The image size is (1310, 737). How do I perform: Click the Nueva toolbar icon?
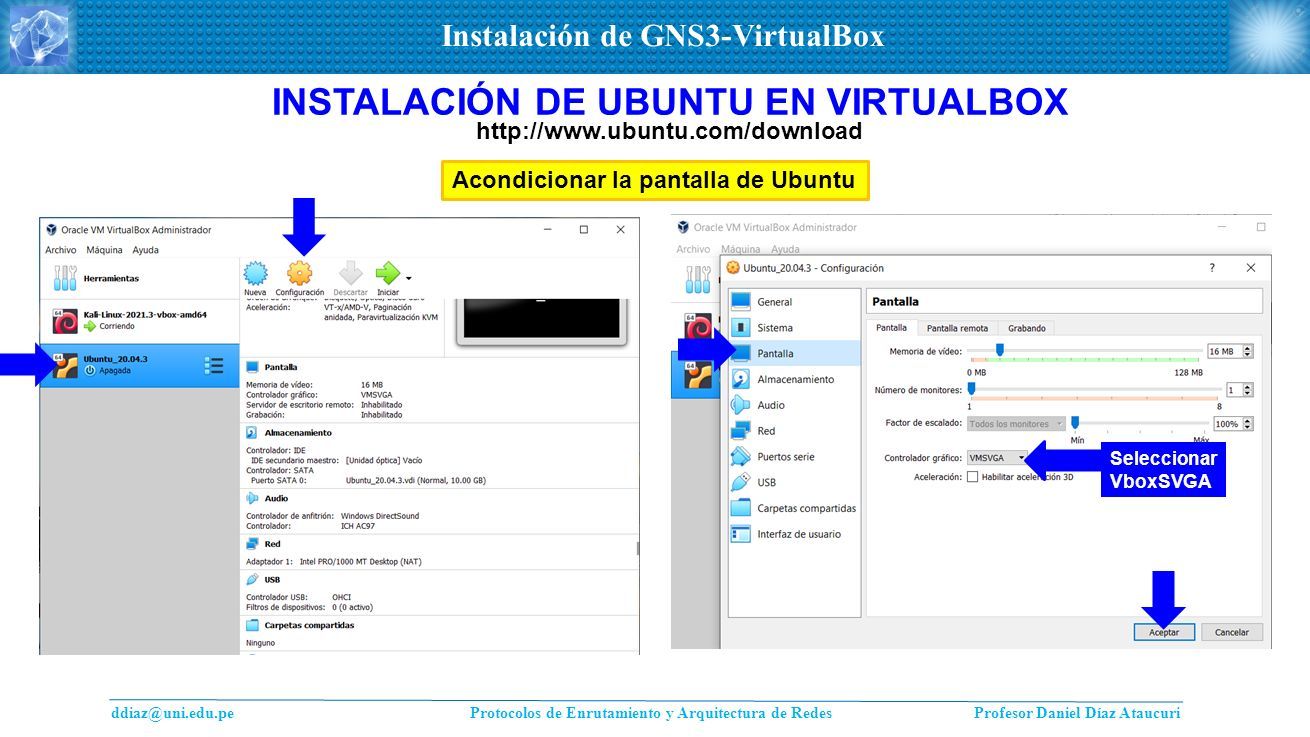pos(255,274)
